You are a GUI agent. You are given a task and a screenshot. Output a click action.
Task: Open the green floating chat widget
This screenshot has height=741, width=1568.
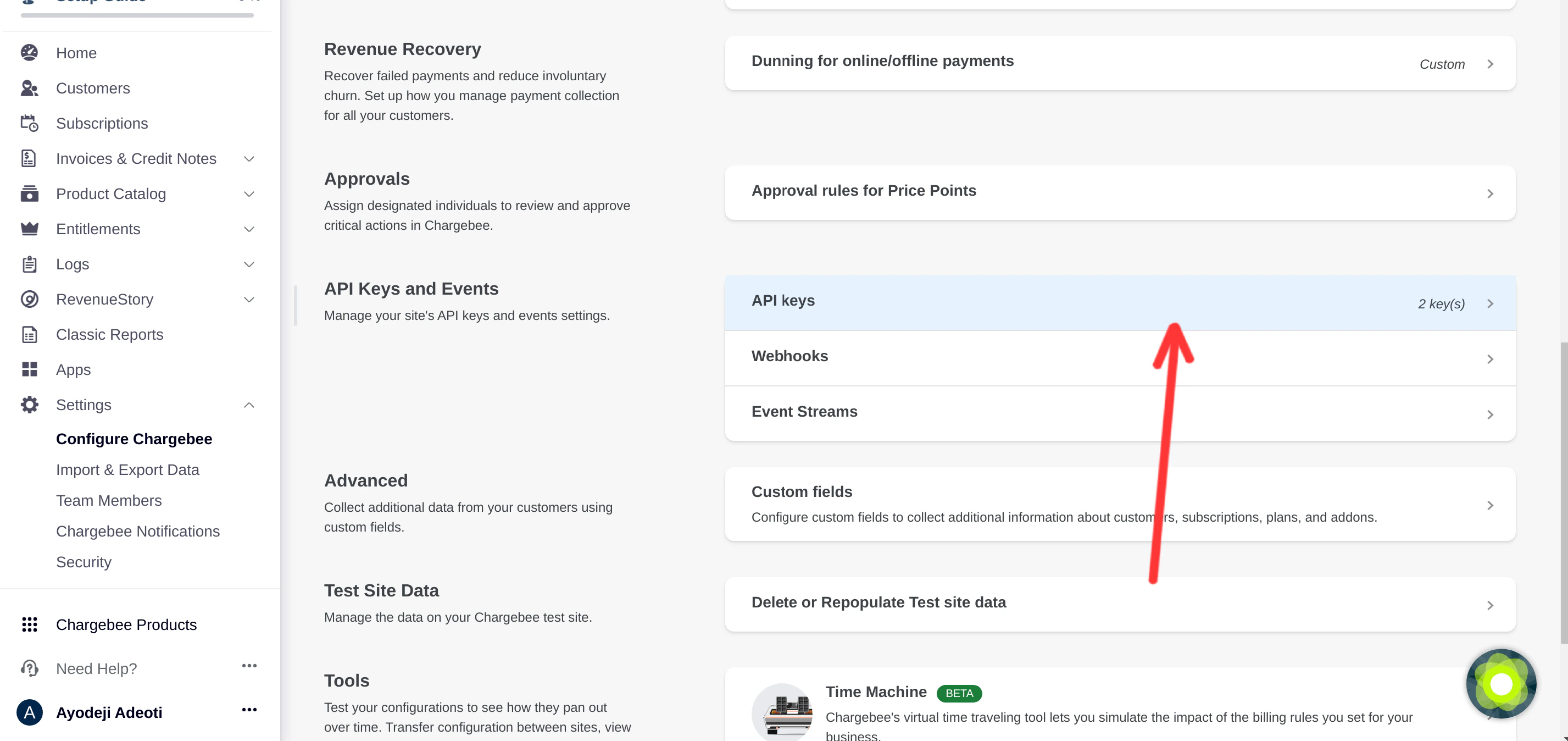pyautogui.click(x=1500, y=684)
